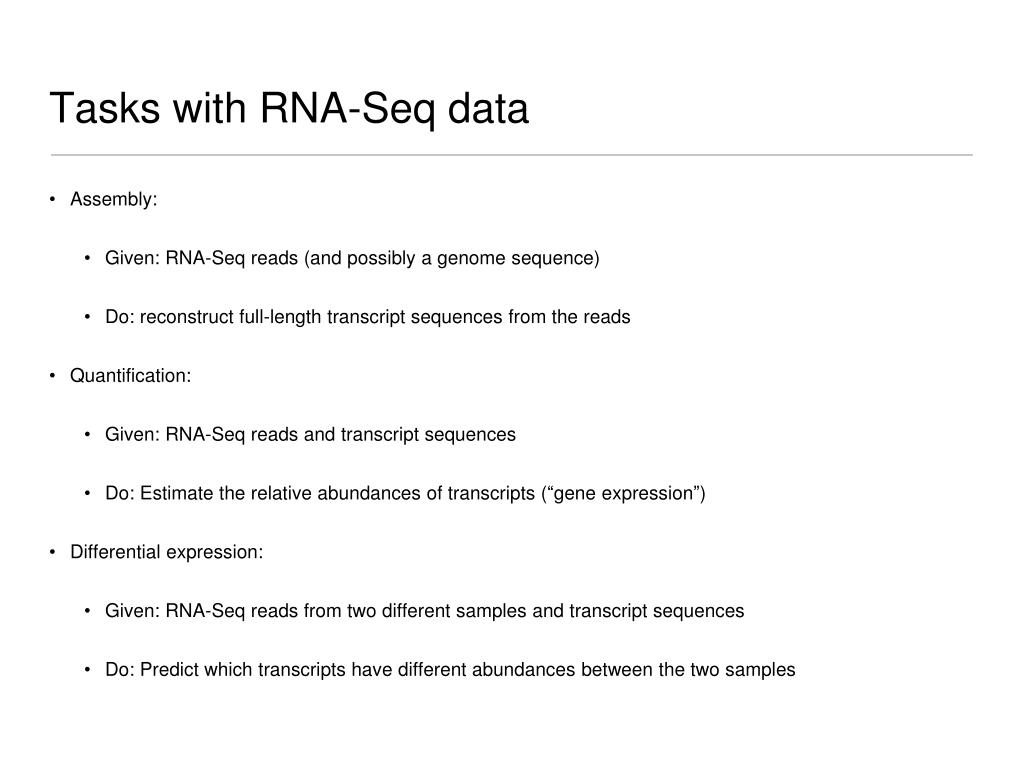Select the line starting "Do: Predict which transcripts"
Screen dimensions: 1024x768
coord(450,670)
